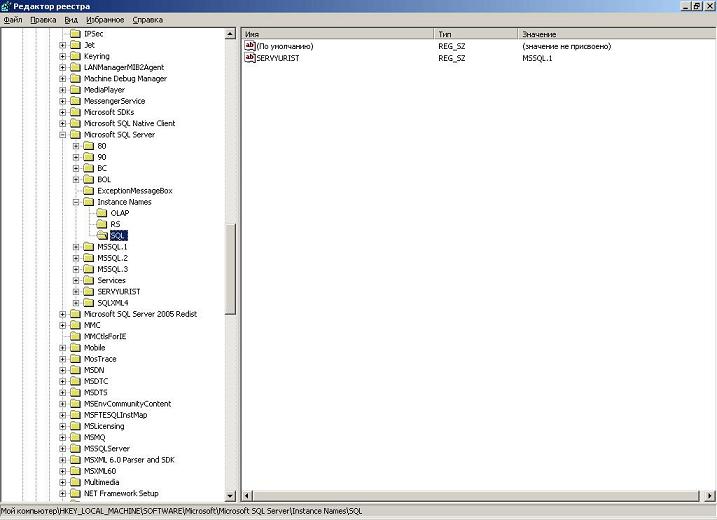717x520 pixels.
Task: Click the MSSQL.1 folder icon
Action: [88, 247]
